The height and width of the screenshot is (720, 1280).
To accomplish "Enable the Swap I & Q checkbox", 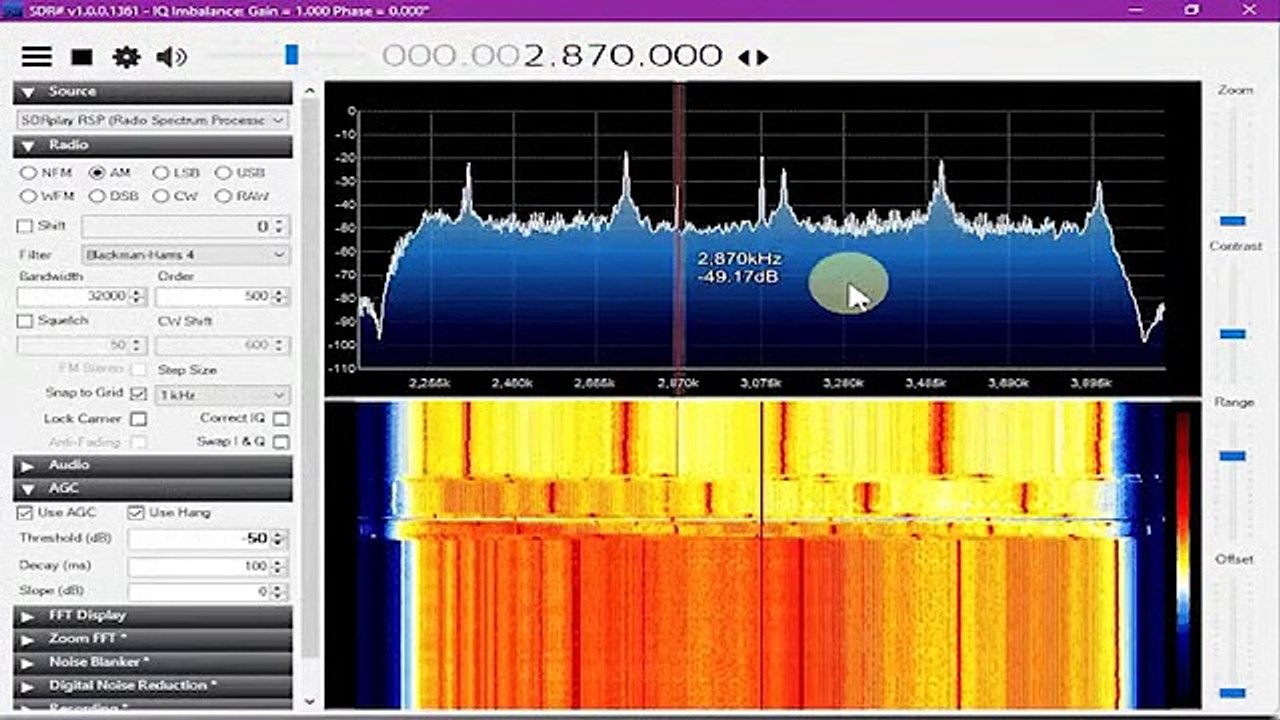I will click(x=281, y=442).
